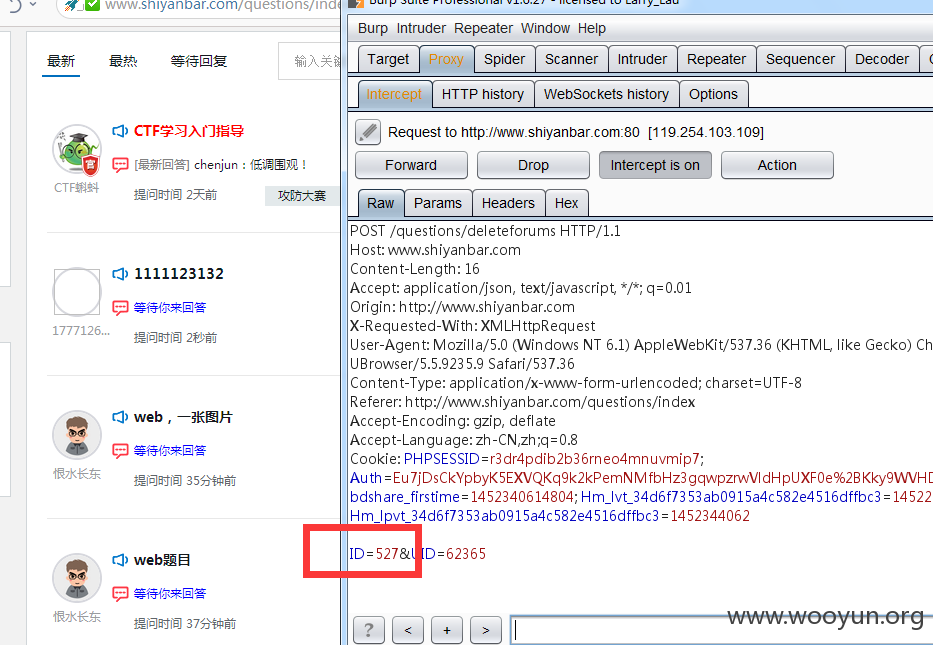
Task: Click the megaphone icon beside web，一张图片
Action: coord(120,417)
